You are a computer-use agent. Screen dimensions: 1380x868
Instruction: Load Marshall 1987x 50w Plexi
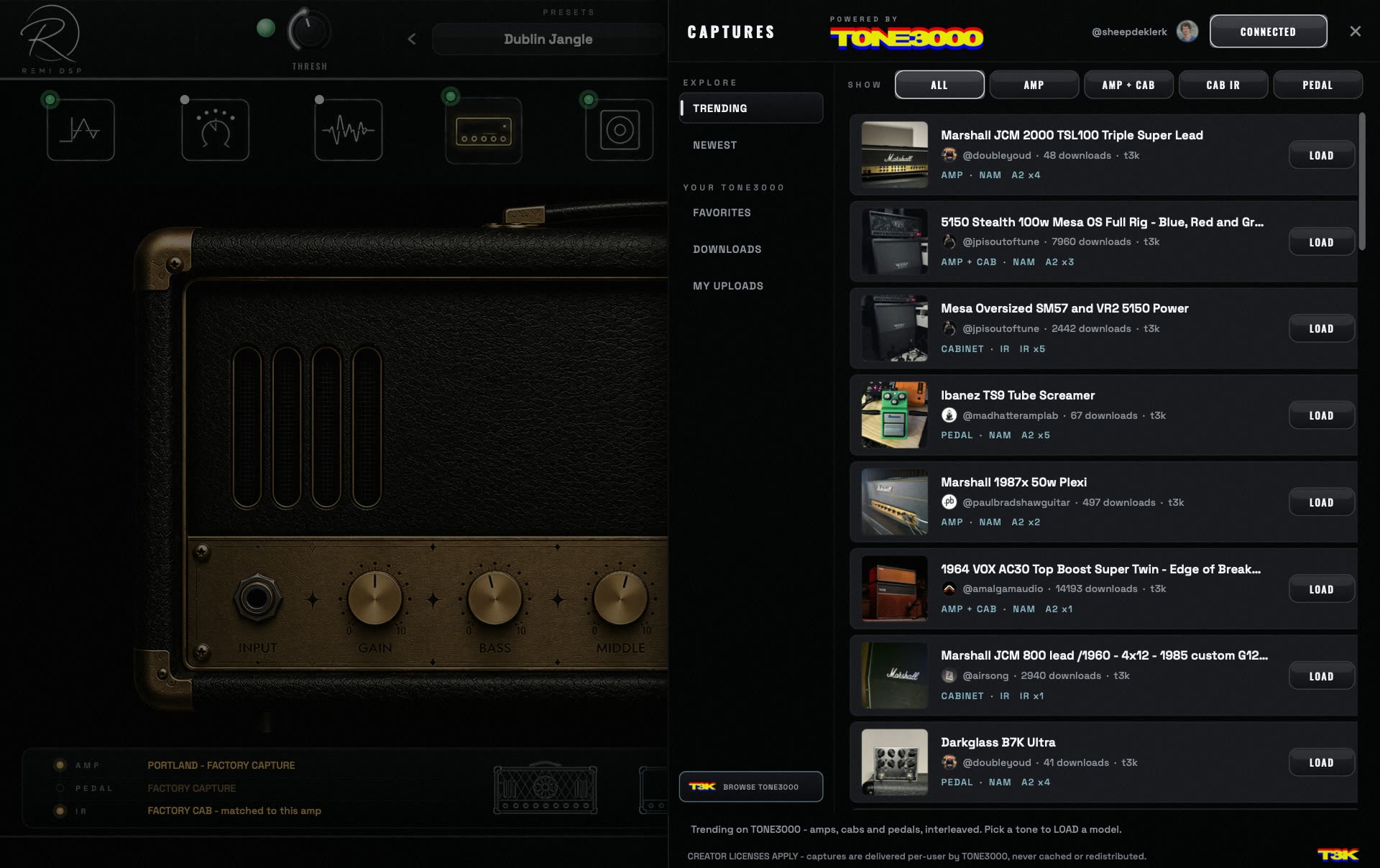pos(1321,502)
